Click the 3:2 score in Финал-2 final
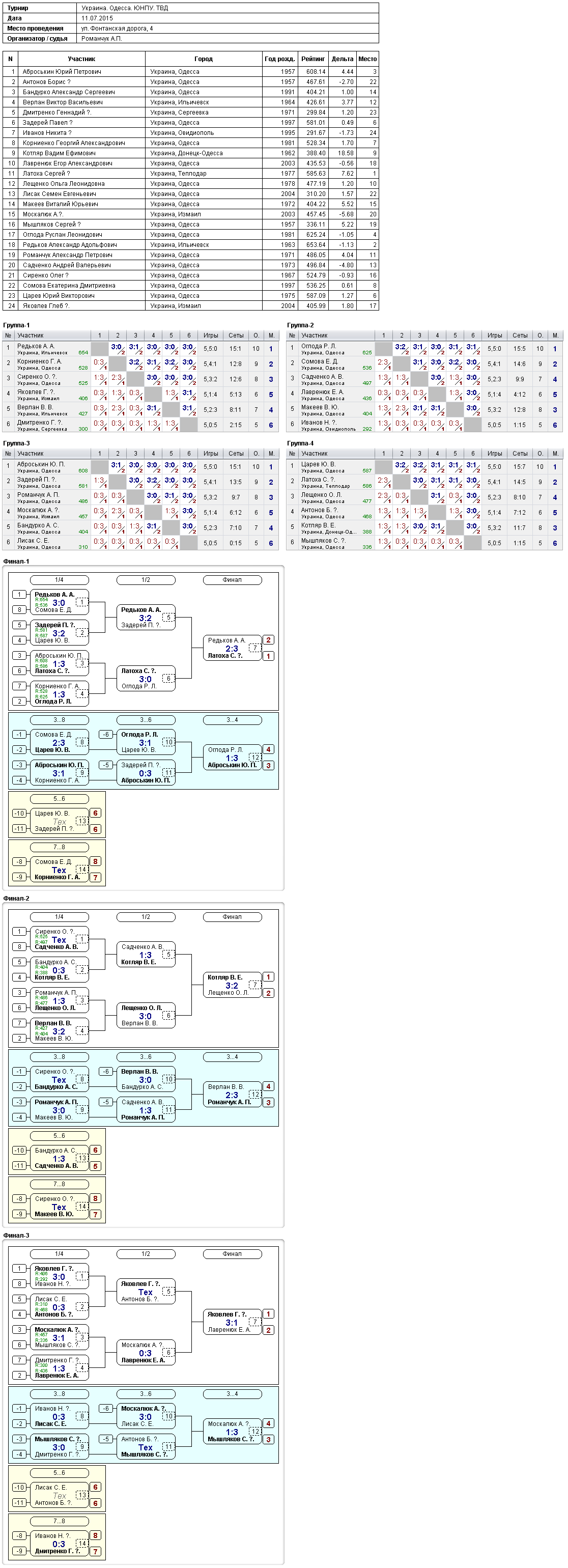The height and width of the screenshot is (1568, 568). tap(232, 986)
